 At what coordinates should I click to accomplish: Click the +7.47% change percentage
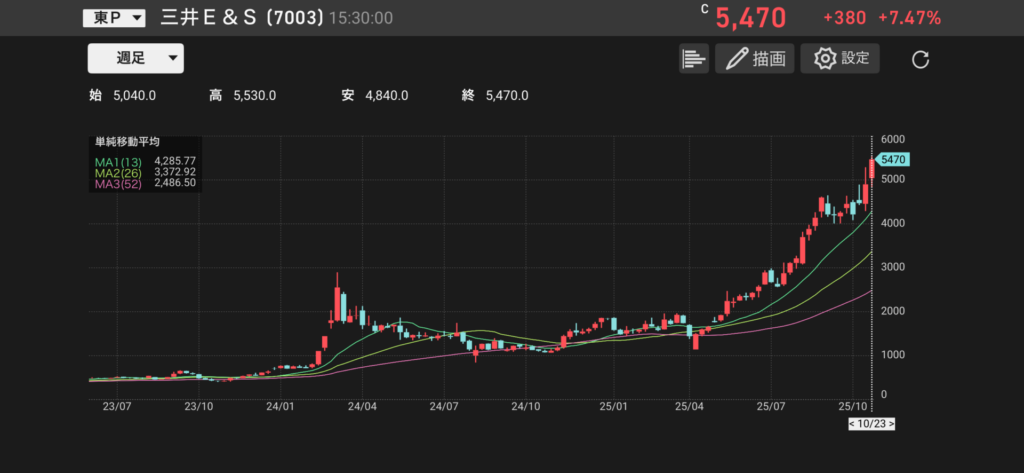point(909,18)
